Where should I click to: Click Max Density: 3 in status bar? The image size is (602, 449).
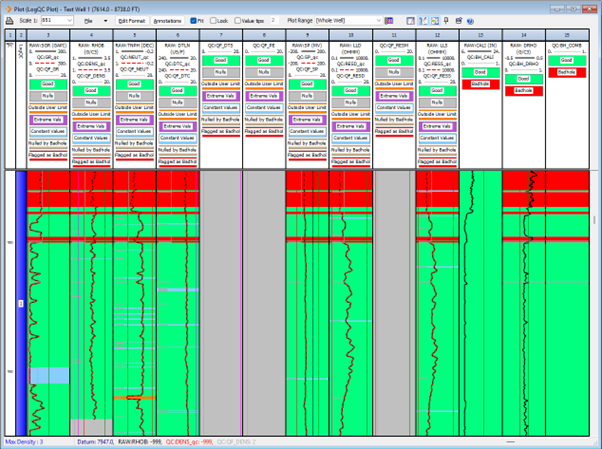coord(24,442)
